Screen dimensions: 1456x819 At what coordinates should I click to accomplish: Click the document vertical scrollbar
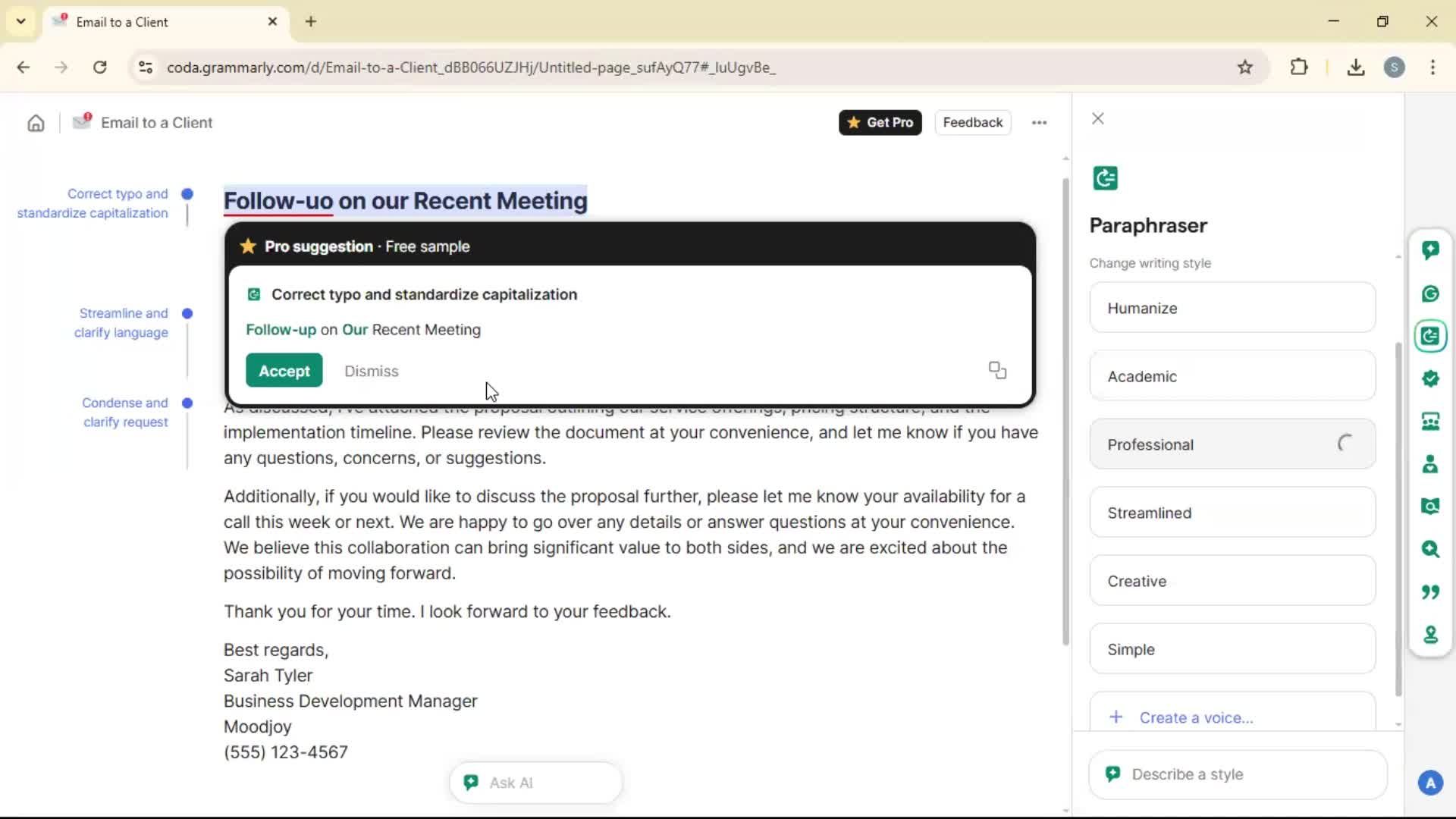(x=1065, y=409)
